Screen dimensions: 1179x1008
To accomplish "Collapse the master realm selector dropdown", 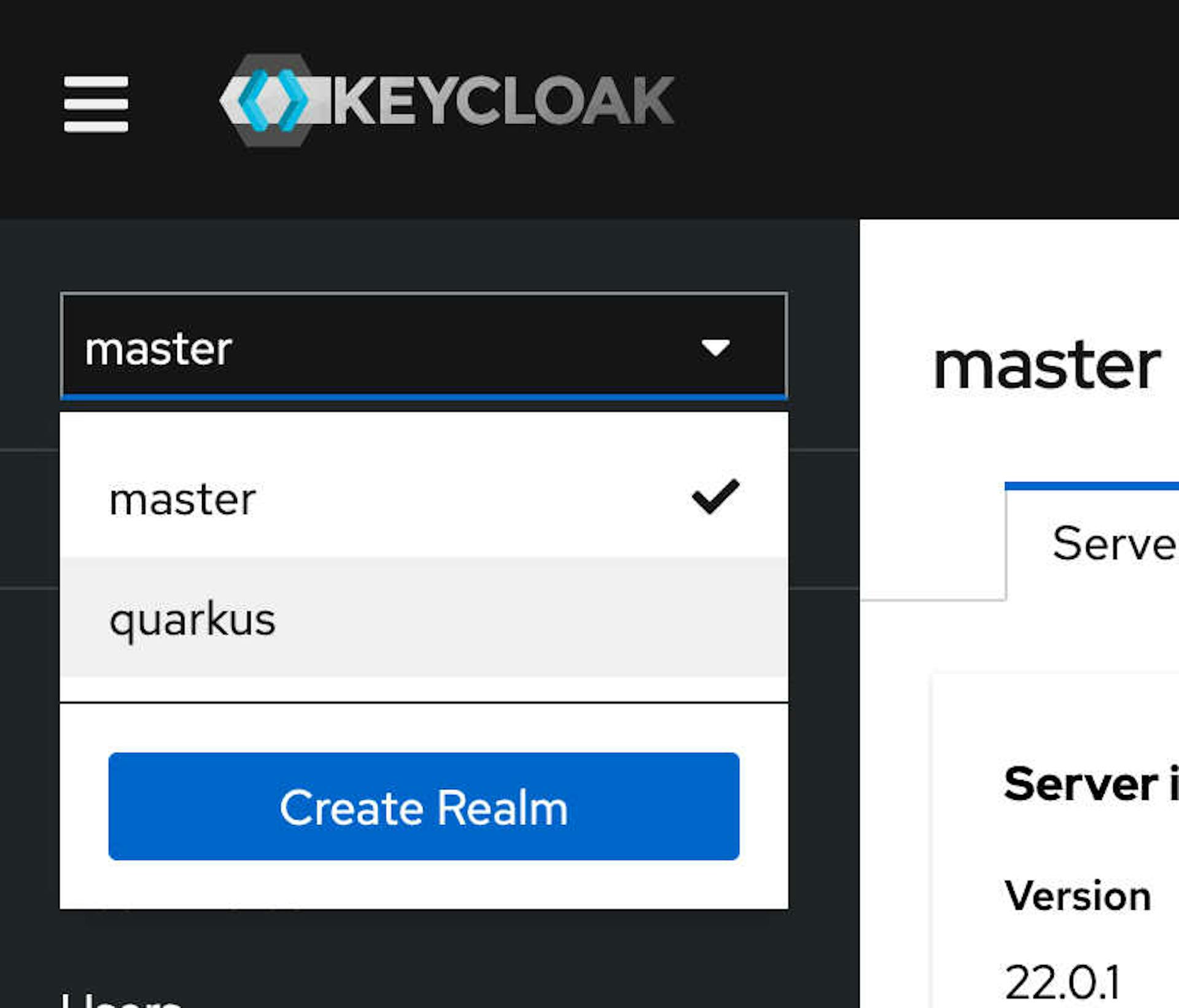I will pos(424,346).
